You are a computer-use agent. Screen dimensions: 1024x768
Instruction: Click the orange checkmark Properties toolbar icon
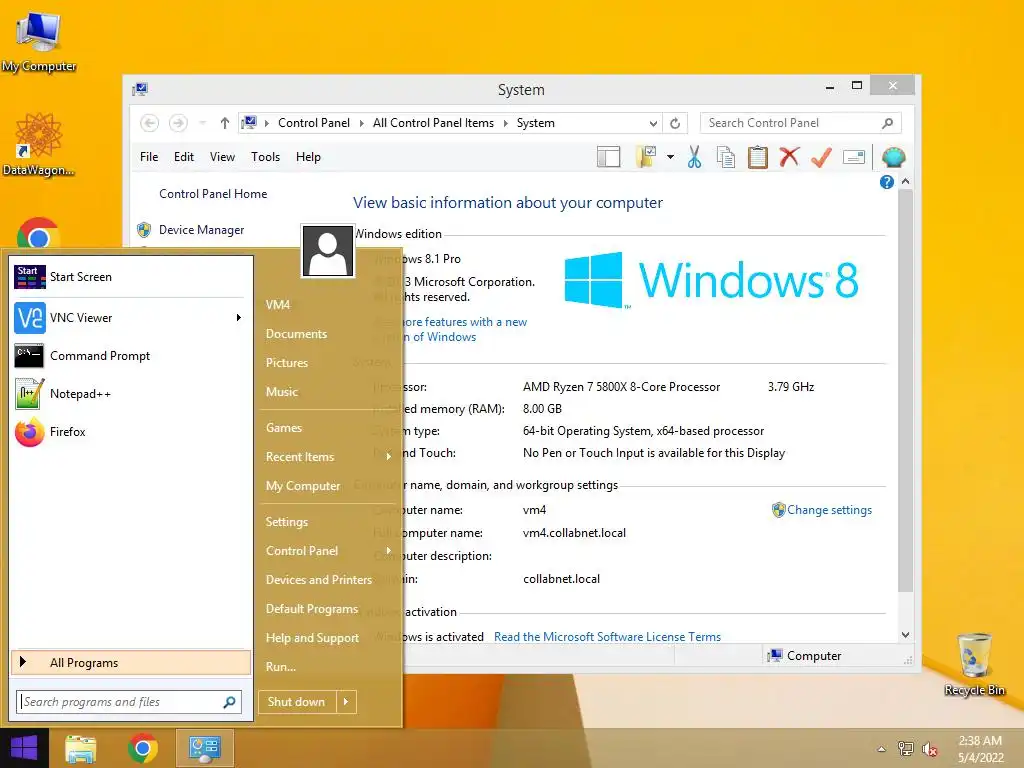click(821, 157)
